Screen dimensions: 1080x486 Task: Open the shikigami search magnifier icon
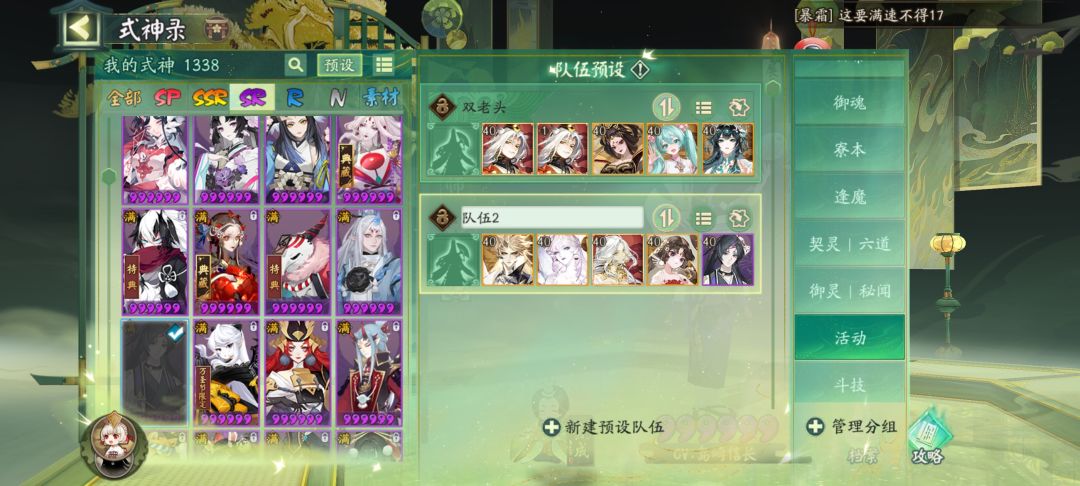coord(295,65)
